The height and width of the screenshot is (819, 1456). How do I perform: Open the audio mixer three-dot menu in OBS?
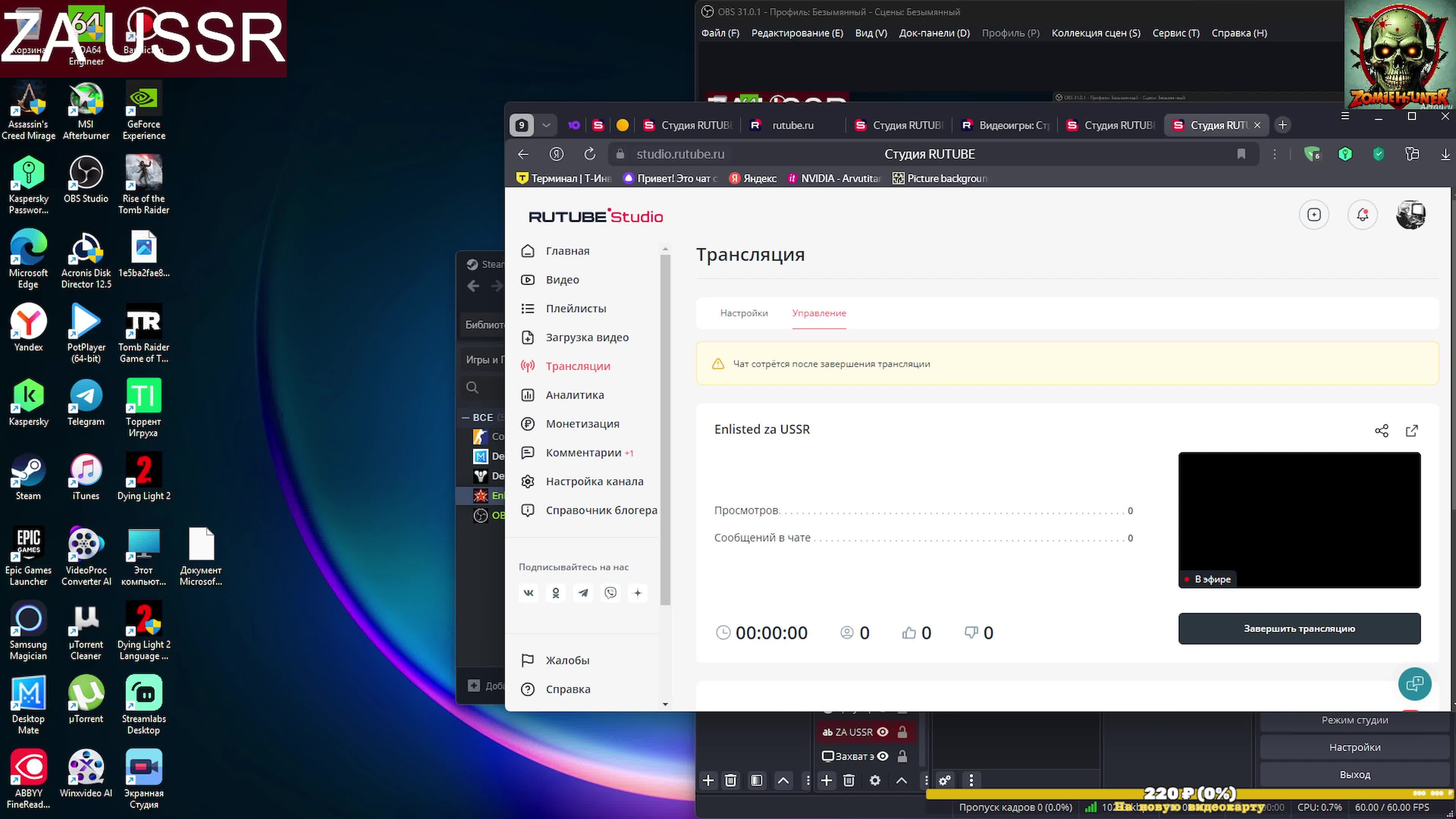pyautogui.click(x=971, y=781)
